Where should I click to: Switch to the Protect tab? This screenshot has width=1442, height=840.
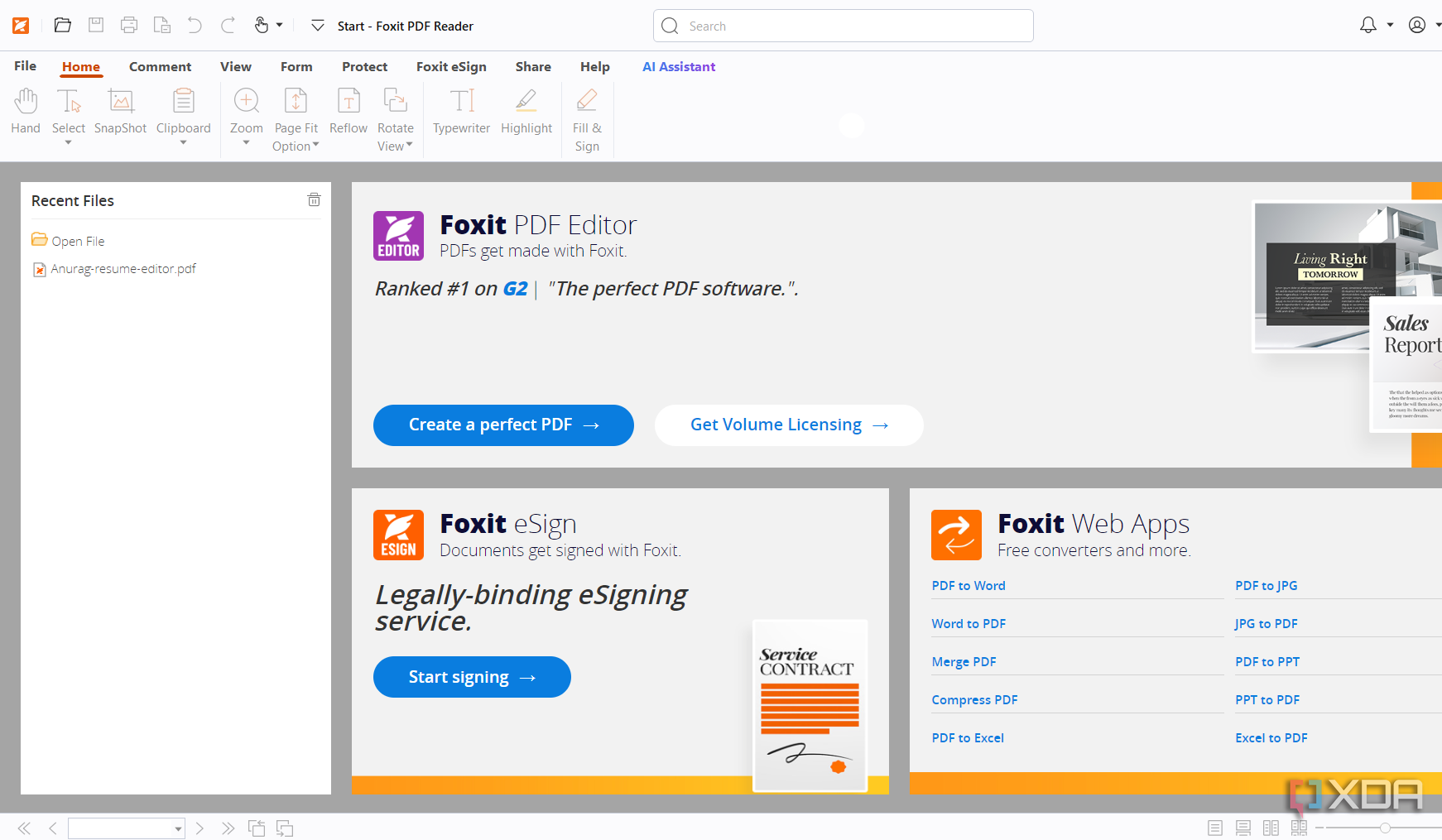point(364,67)
